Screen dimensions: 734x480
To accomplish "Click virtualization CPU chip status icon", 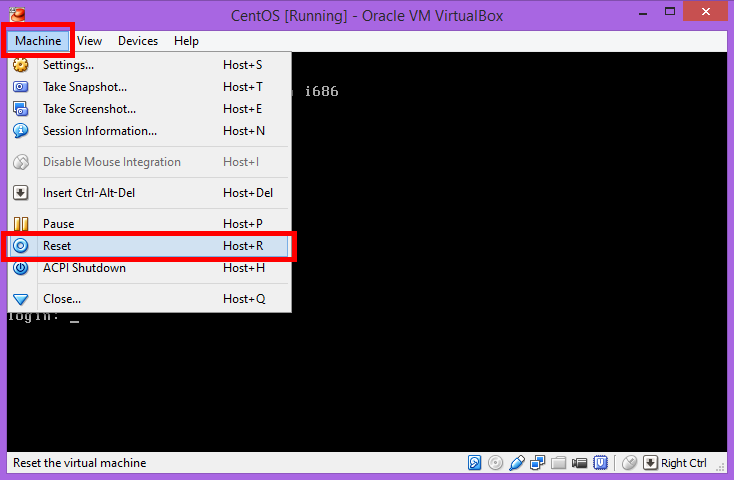I will 601,463.
